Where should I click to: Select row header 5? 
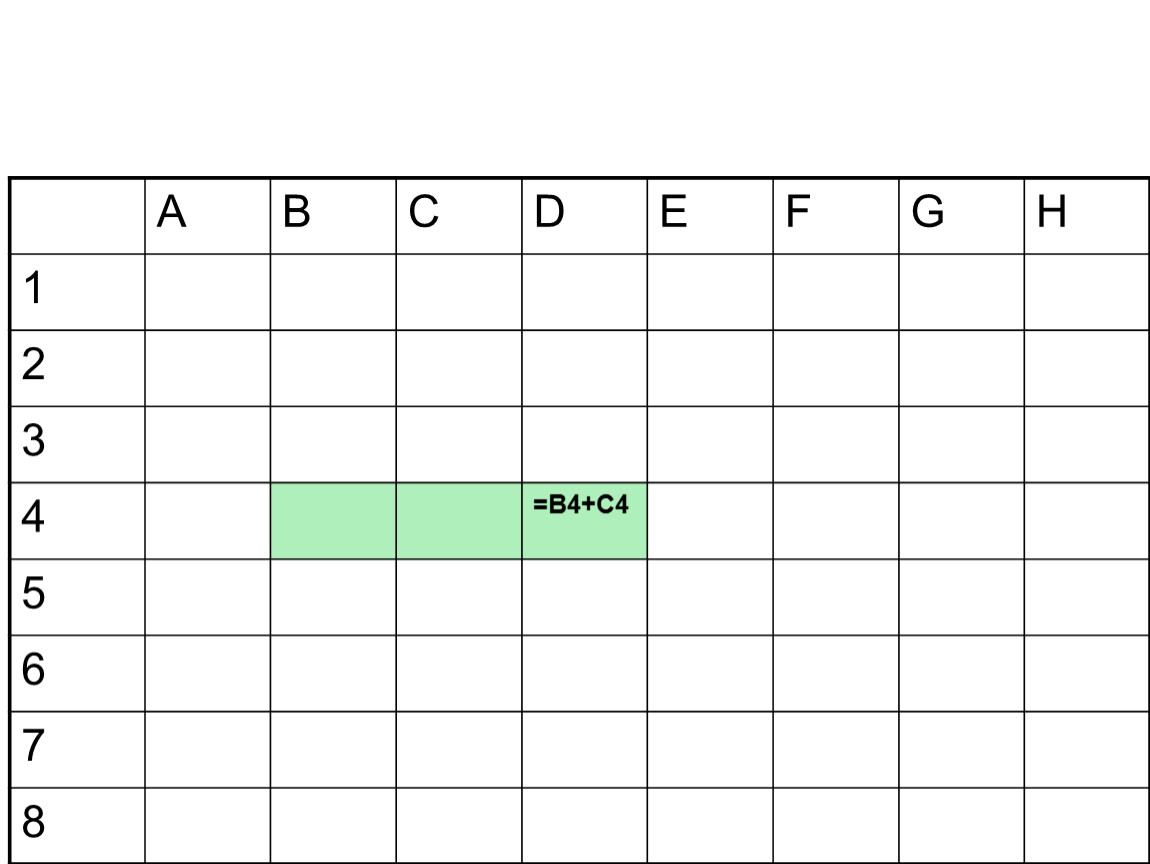(x=77, y=597)
